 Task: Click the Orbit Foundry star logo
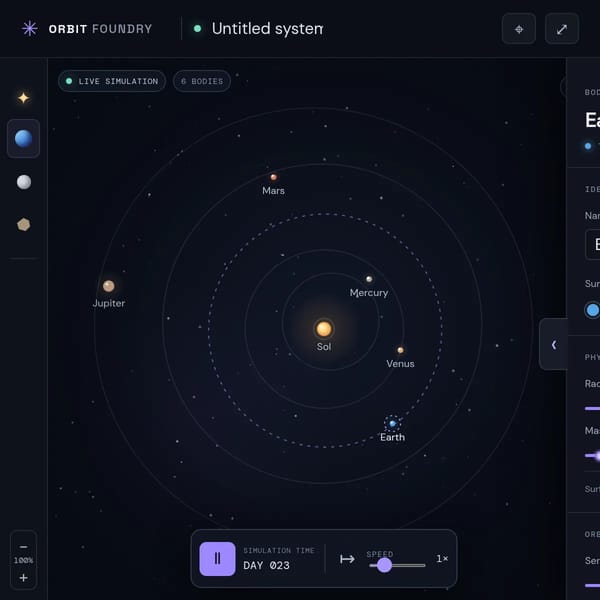point(29,29)
